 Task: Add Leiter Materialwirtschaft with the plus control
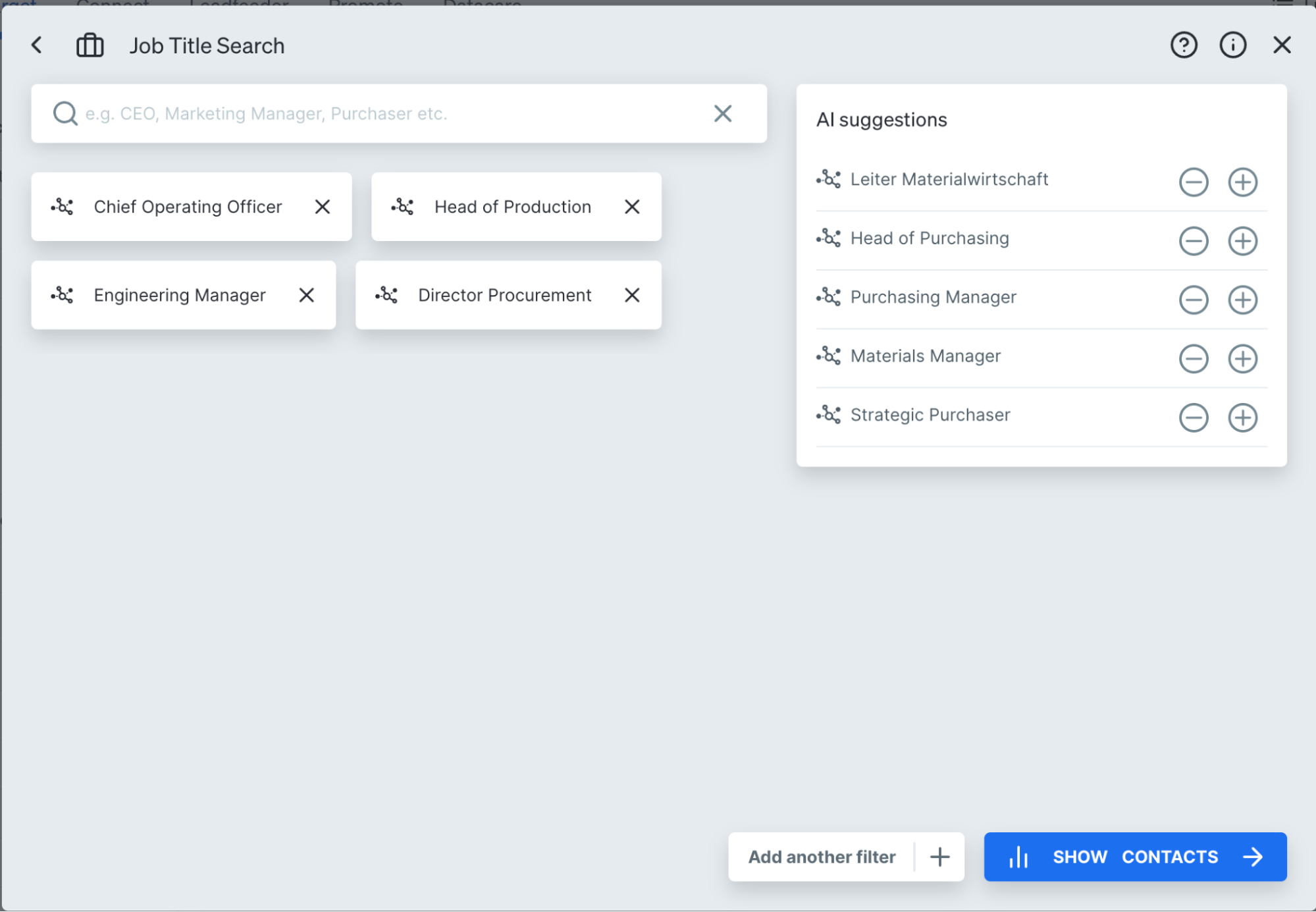click(x=1242, y=182)
